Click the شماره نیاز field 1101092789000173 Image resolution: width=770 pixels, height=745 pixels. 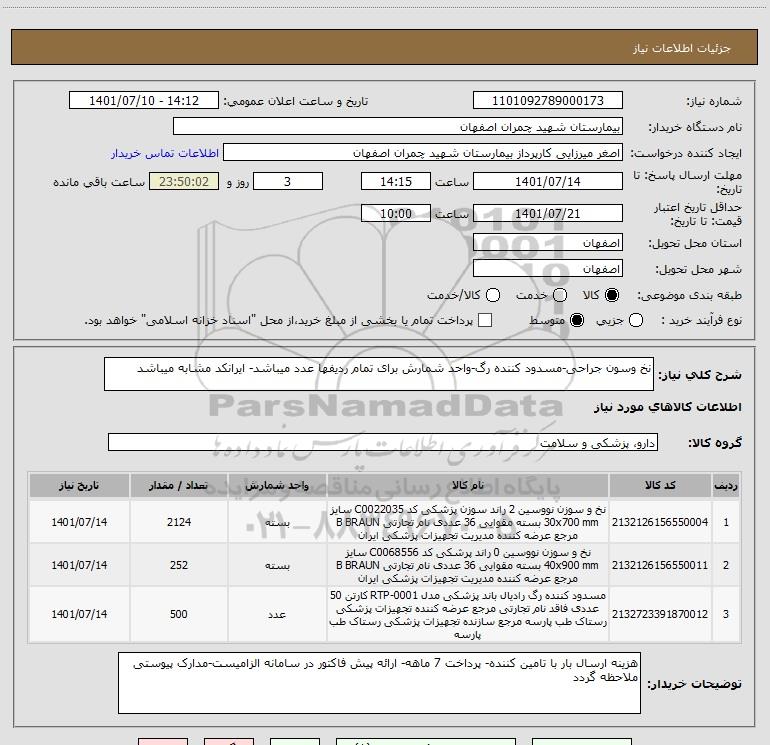548,101
